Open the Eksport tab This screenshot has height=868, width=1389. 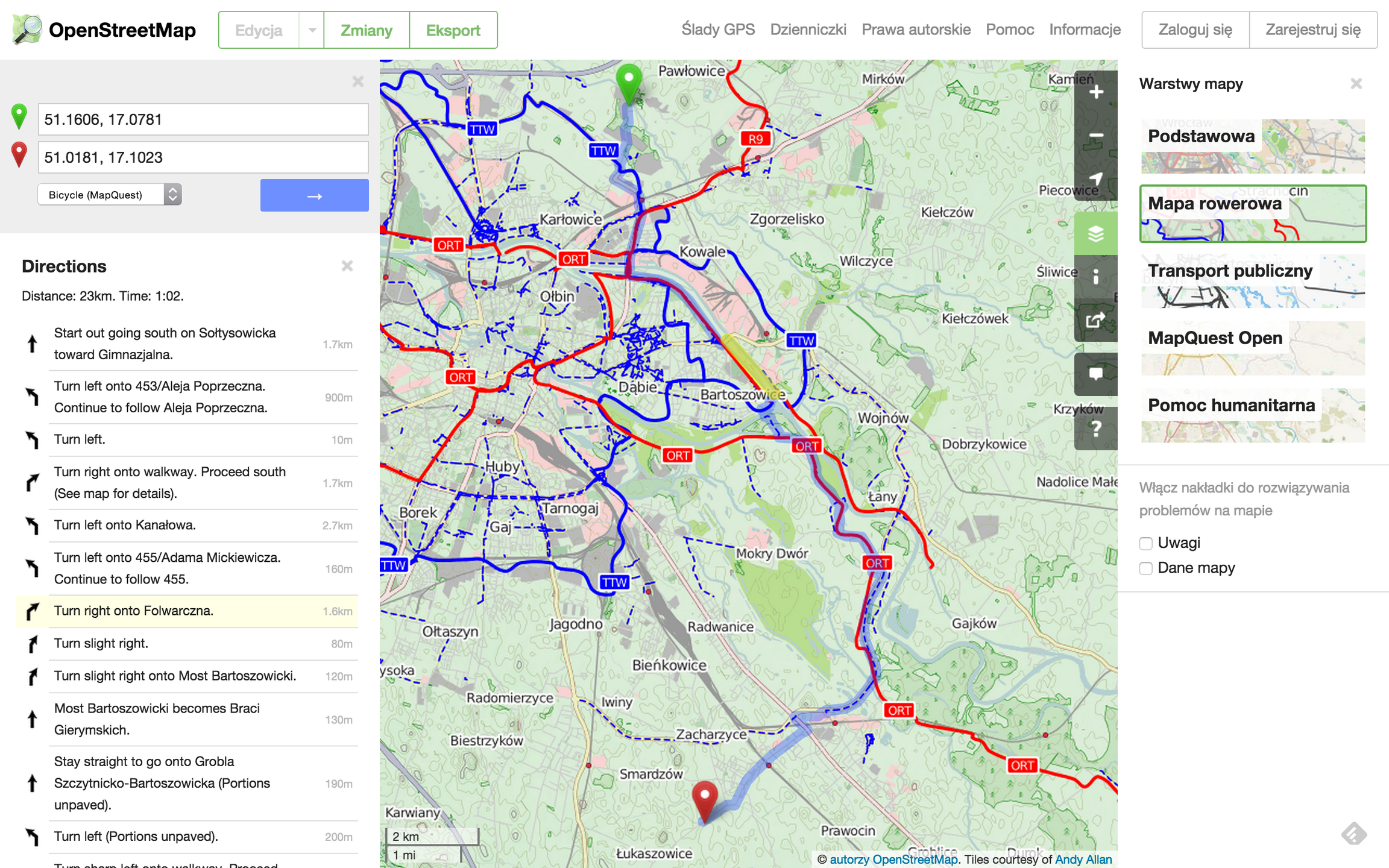tap(453, 30)
